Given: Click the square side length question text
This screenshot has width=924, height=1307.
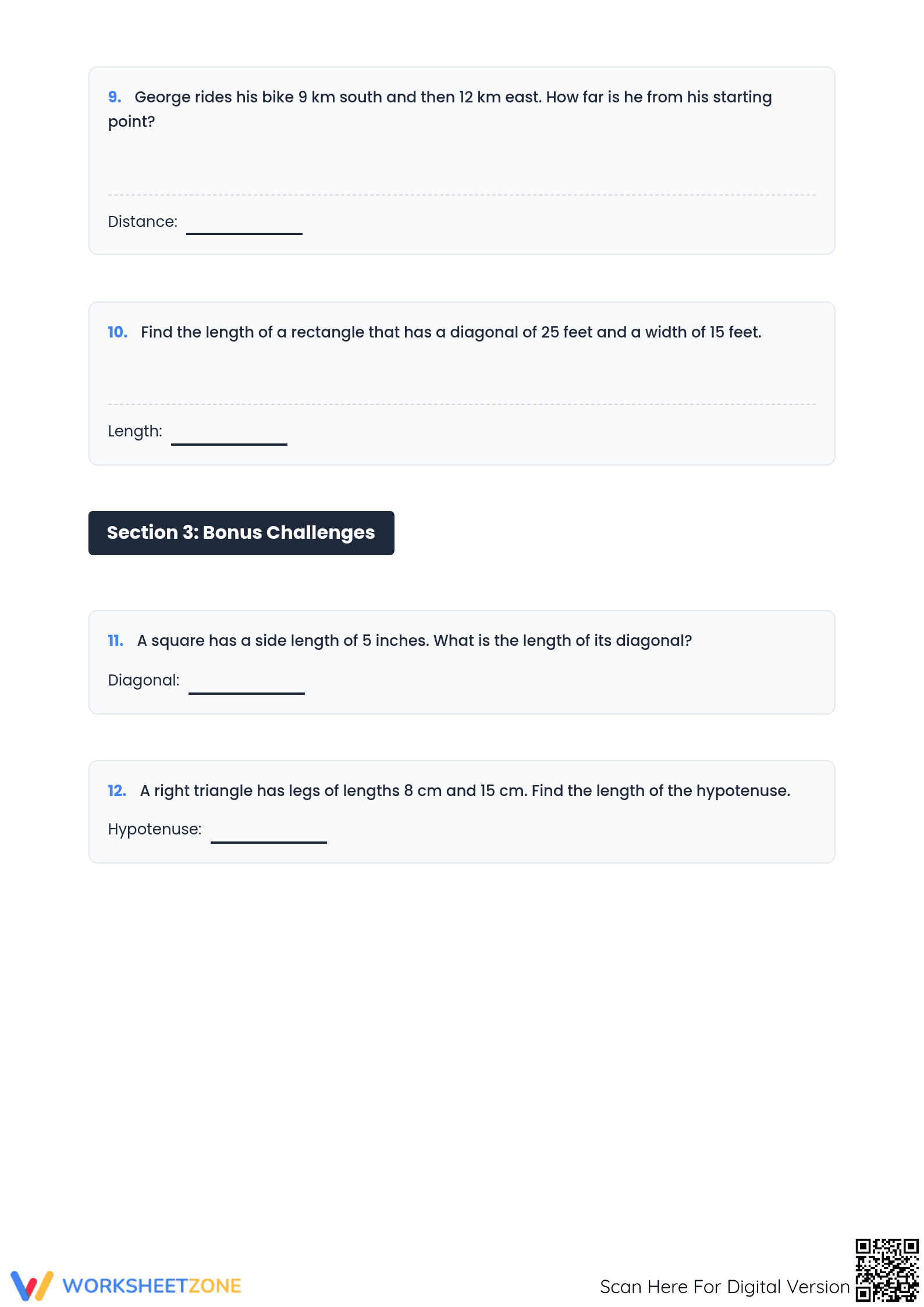Looking at the screenshot, I should pyautogui.click(x=414, y=640).
